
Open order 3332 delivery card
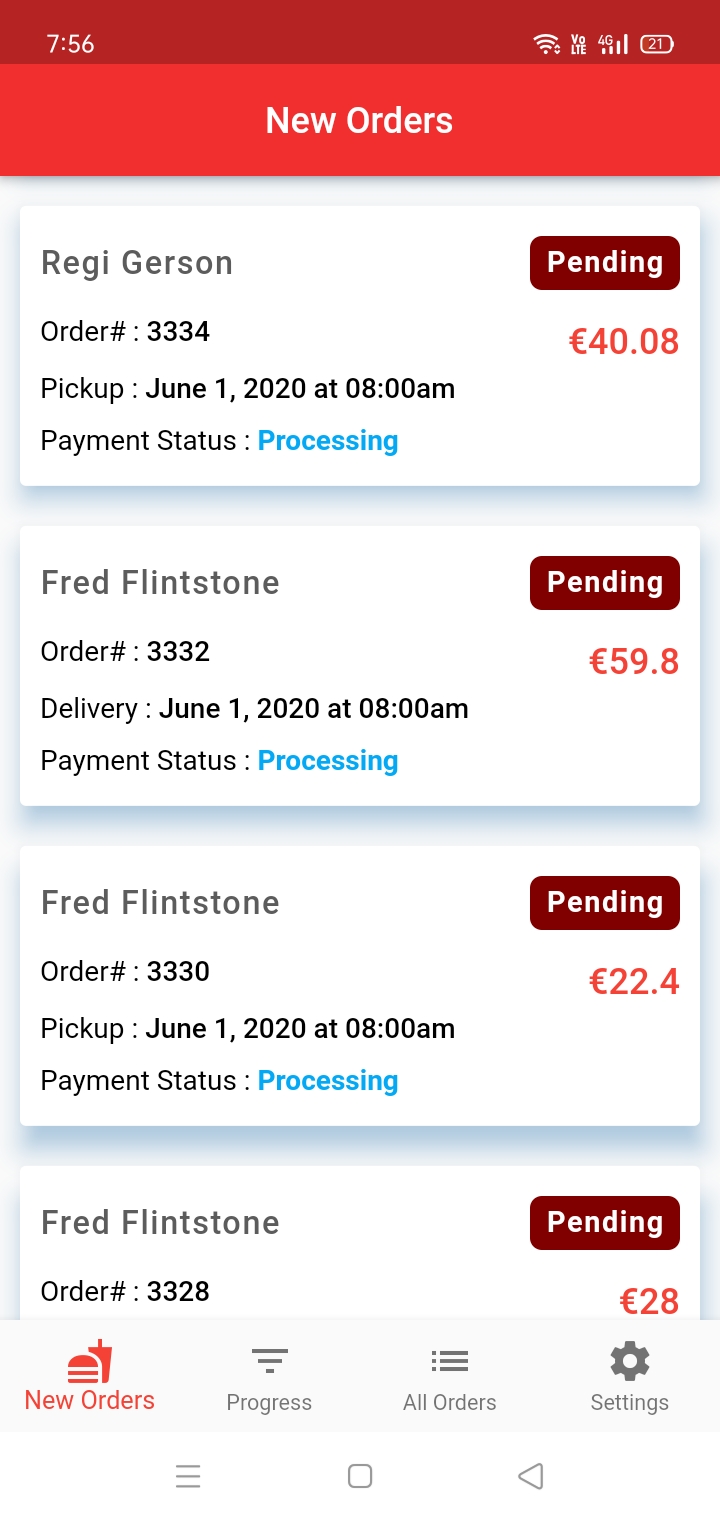click(360, 666)
